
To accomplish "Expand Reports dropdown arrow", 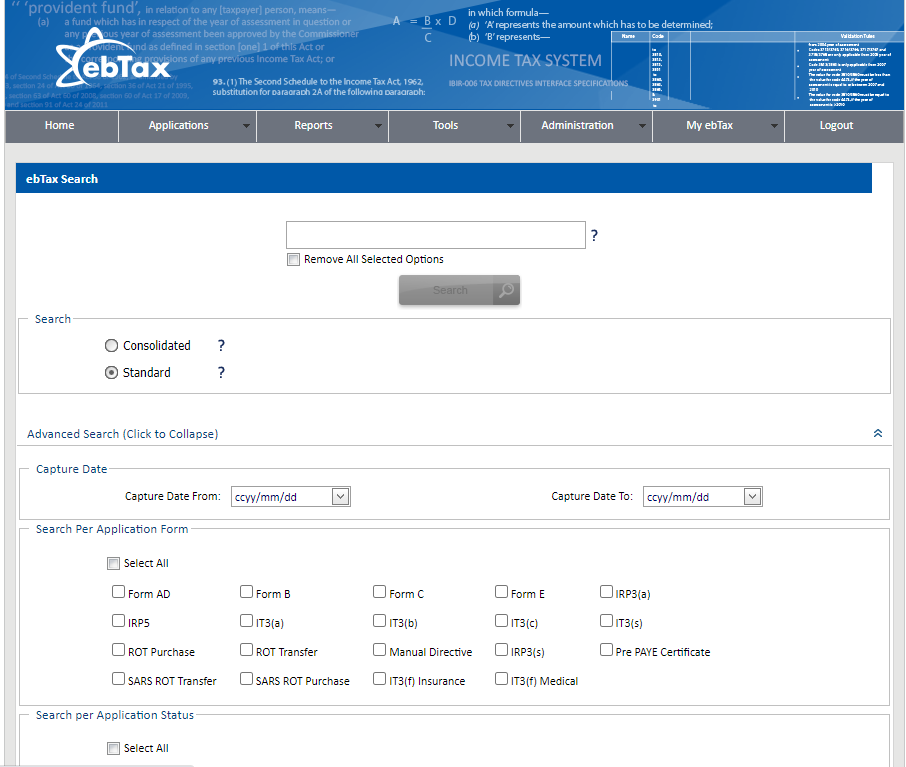I will [x=378, y=126].
